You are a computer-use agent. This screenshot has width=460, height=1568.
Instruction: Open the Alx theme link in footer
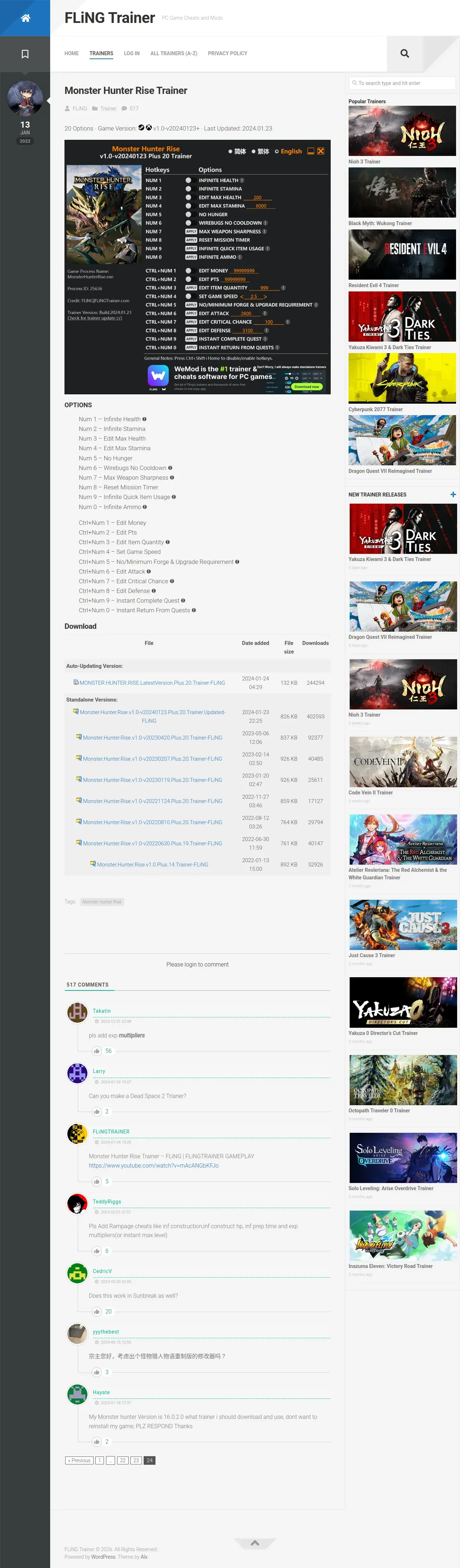tap(144, 1557)
